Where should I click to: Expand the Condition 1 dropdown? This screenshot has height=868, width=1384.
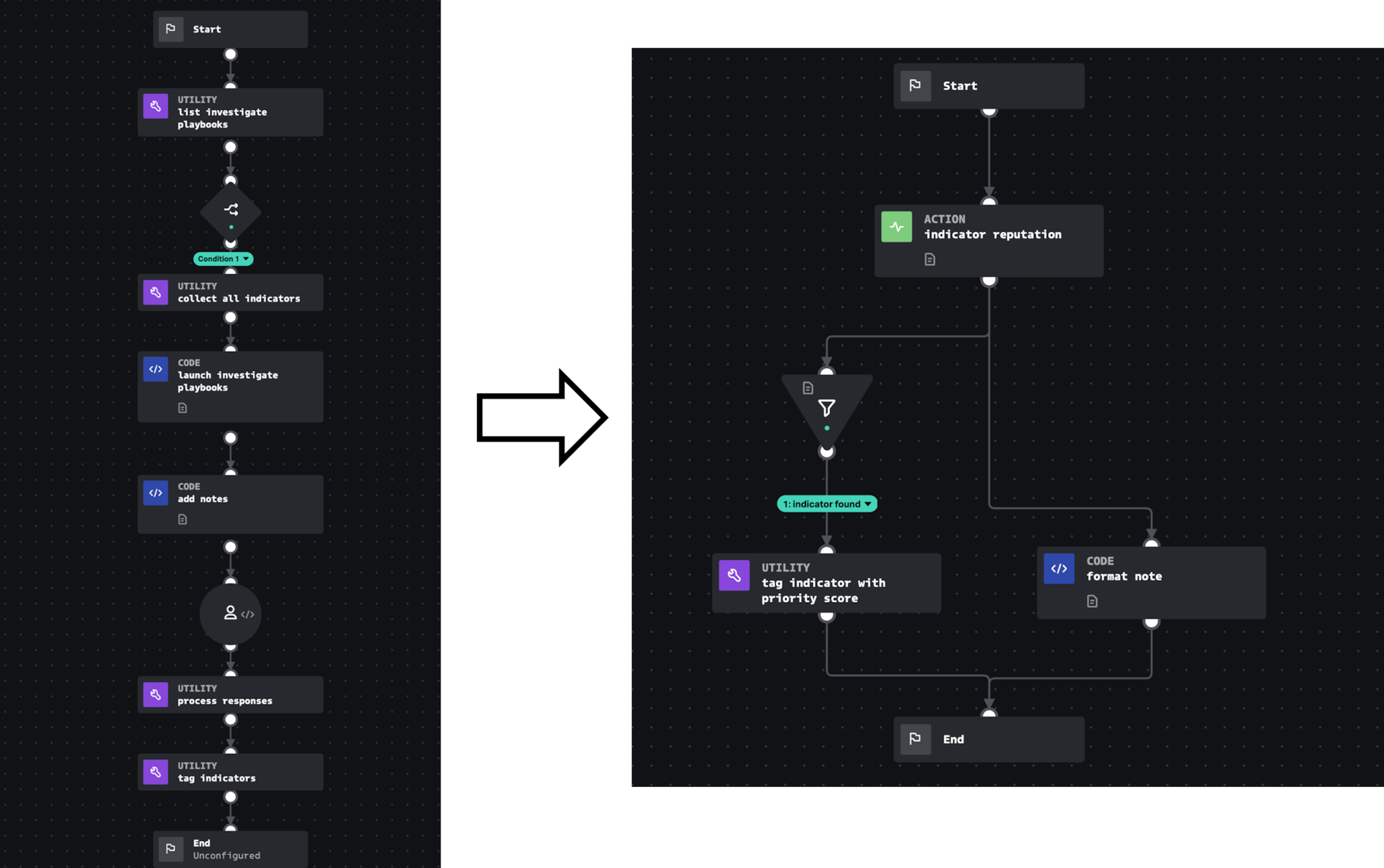(x=223, y=259)
